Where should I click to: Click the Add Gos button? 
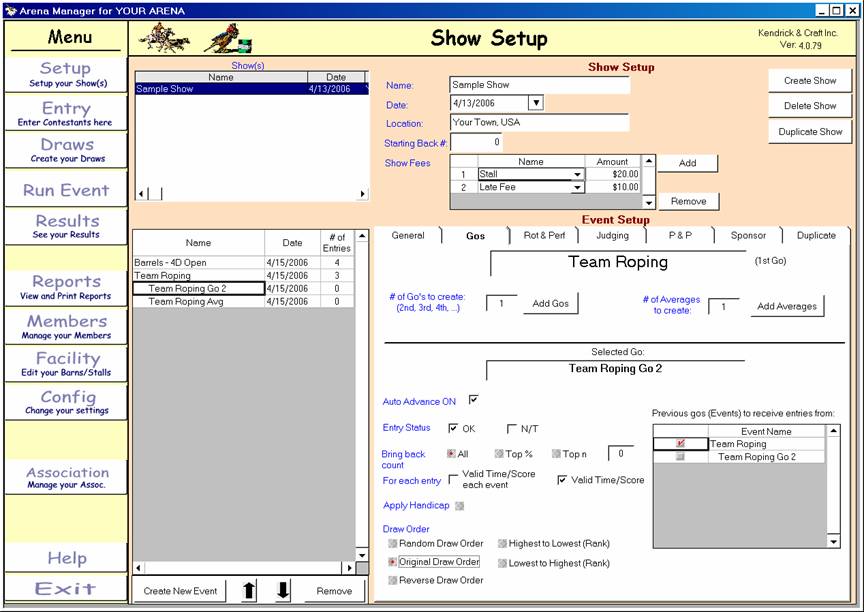[x=550, y=304]
